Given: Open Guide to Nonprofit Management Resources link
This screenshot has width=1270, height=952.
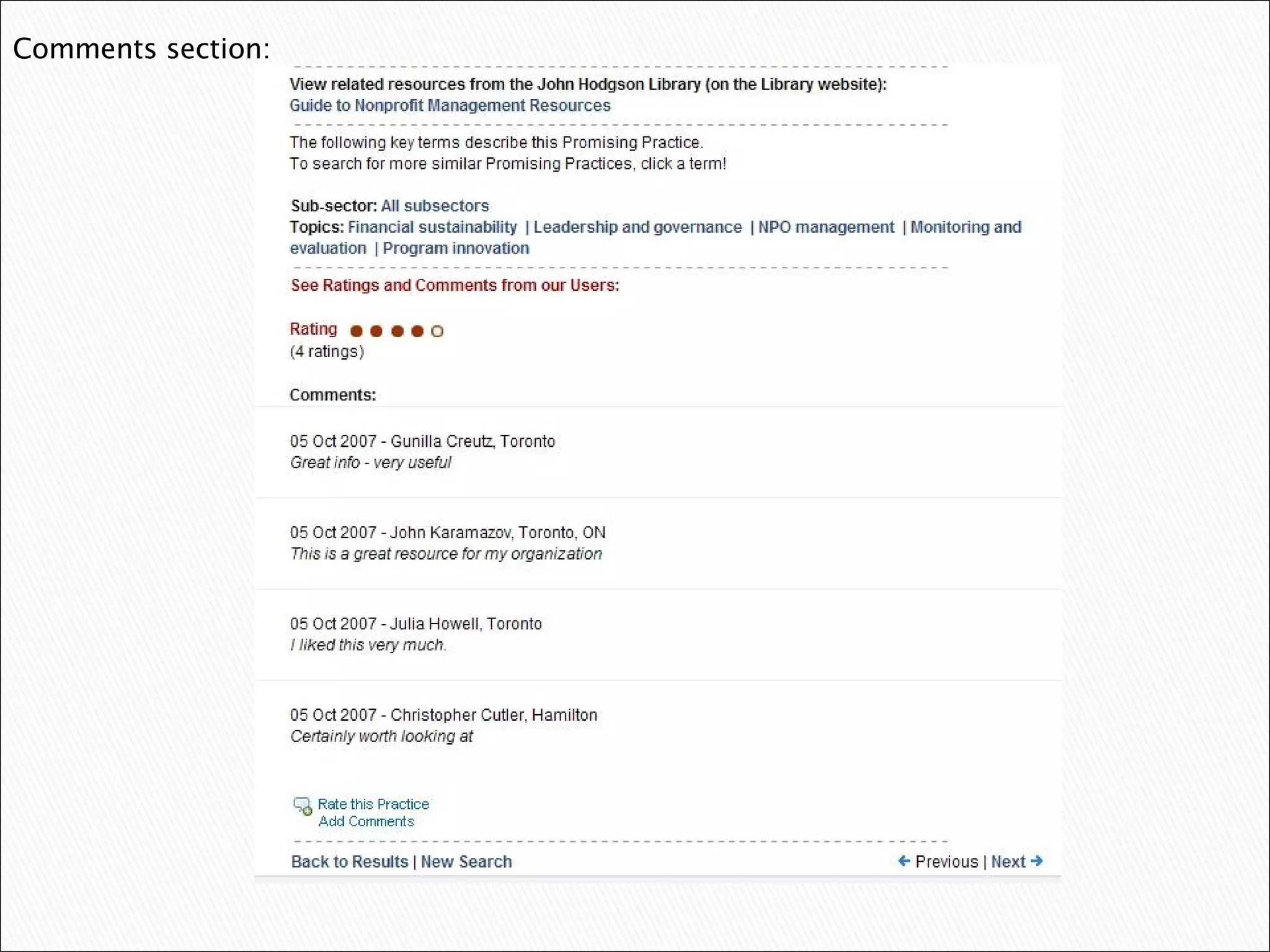Looking at the screenshot, I should coord(450,105).
